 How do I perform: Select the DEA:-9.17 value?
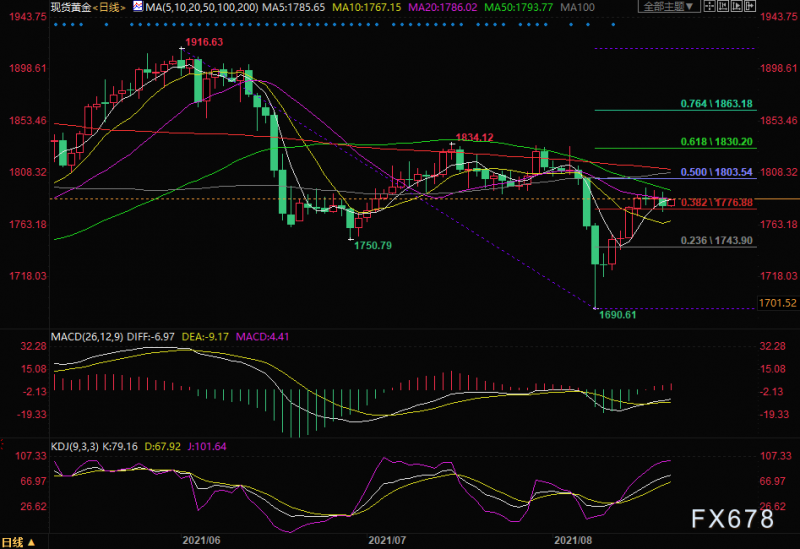point(205,337)
